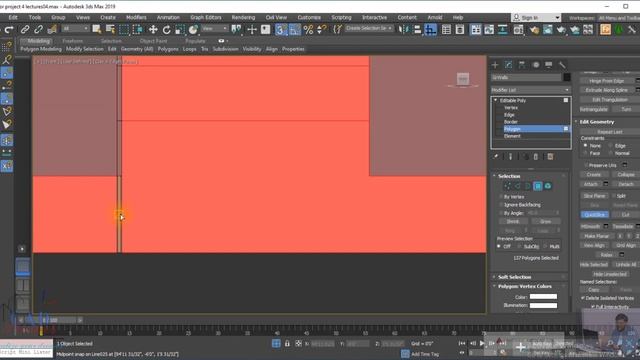Toggle the 3D Snaps icon
This screenshot has width=640, height=360.
click(x=281, y=29)
